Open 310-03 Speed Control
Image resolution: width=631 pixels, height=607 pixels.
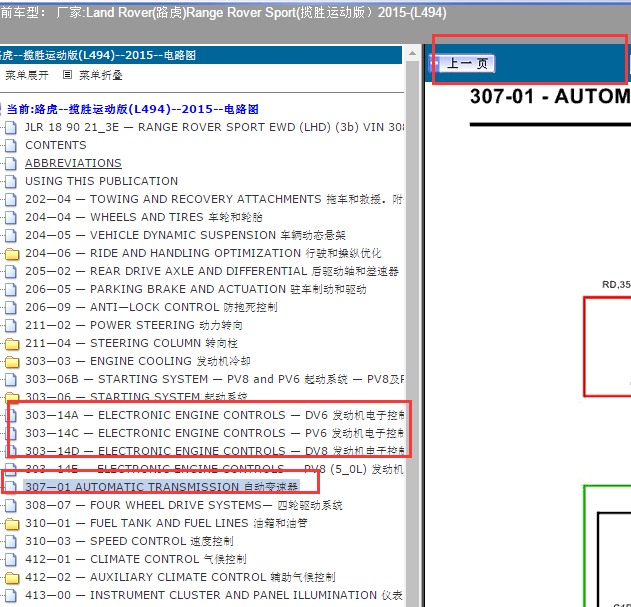[129, 541]
